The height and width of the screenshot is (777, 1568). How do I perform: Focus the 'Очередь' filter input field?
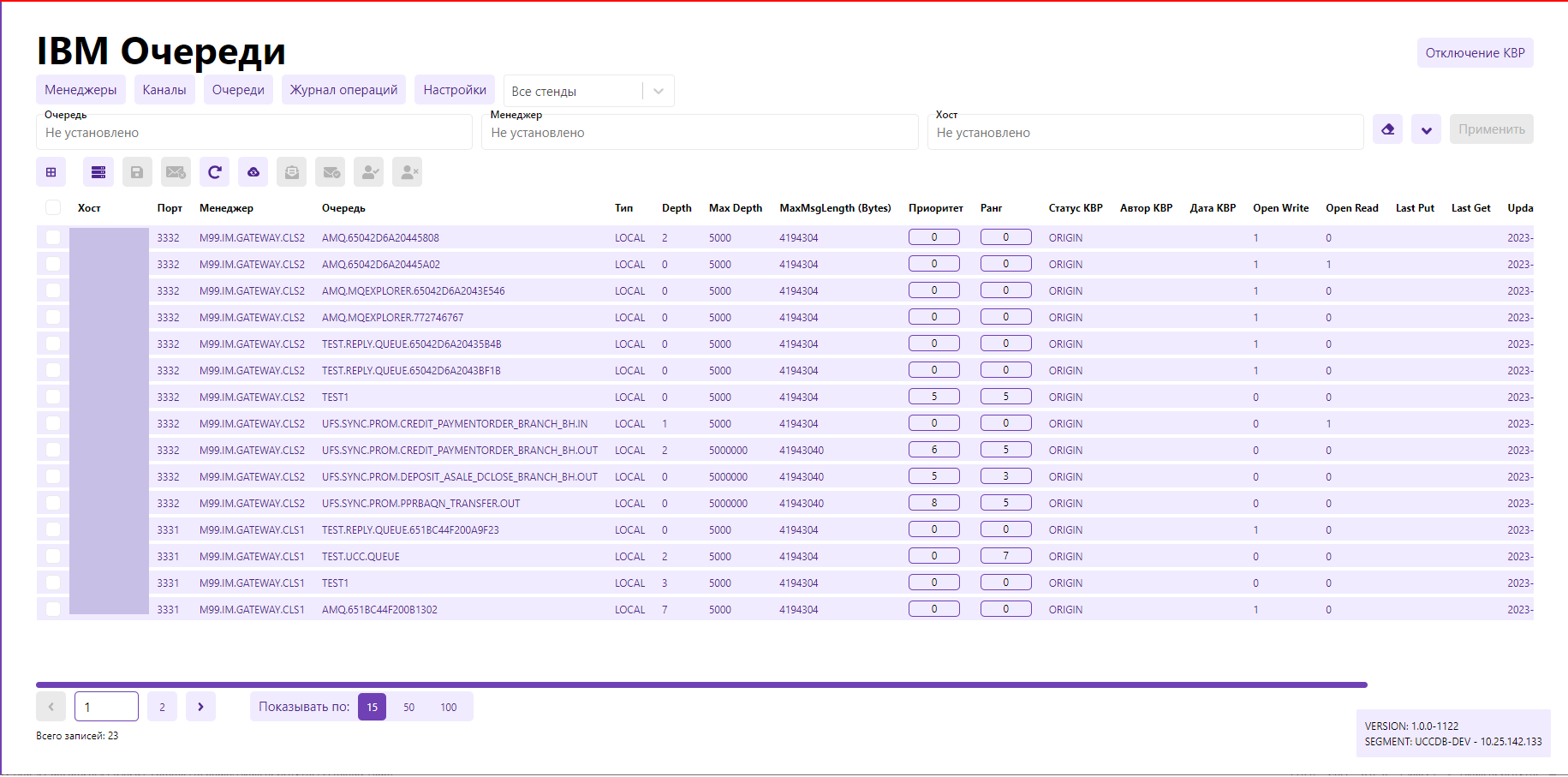coord(254,133)
